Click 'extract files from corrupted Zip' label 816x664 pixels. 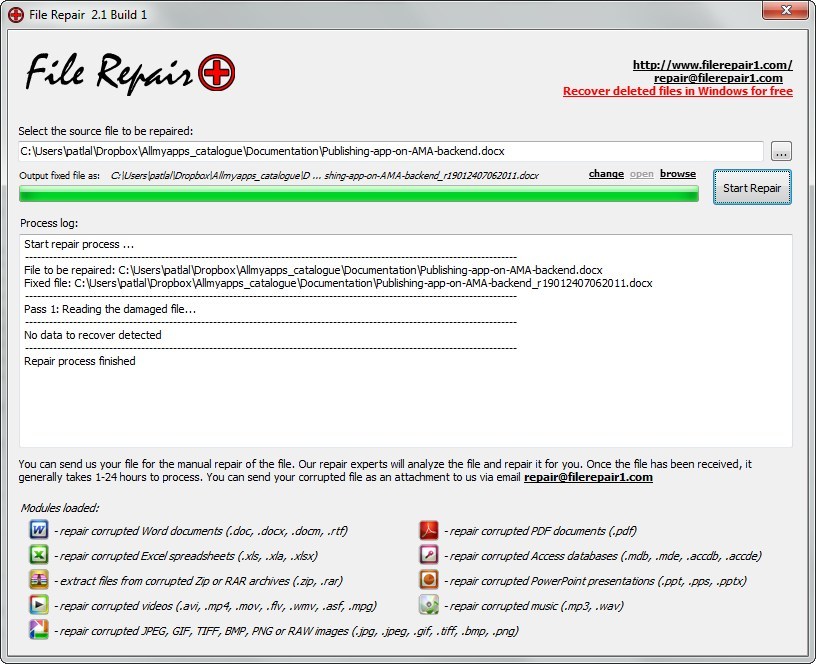point(198,581)
